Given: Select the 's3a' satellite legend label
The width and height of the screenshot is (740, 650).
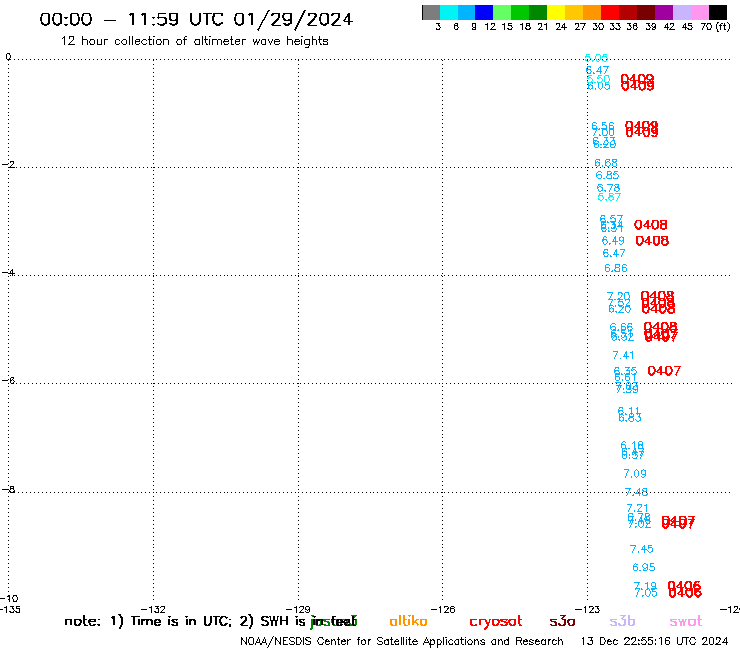Looking at the screenshot, I should 562,621.
